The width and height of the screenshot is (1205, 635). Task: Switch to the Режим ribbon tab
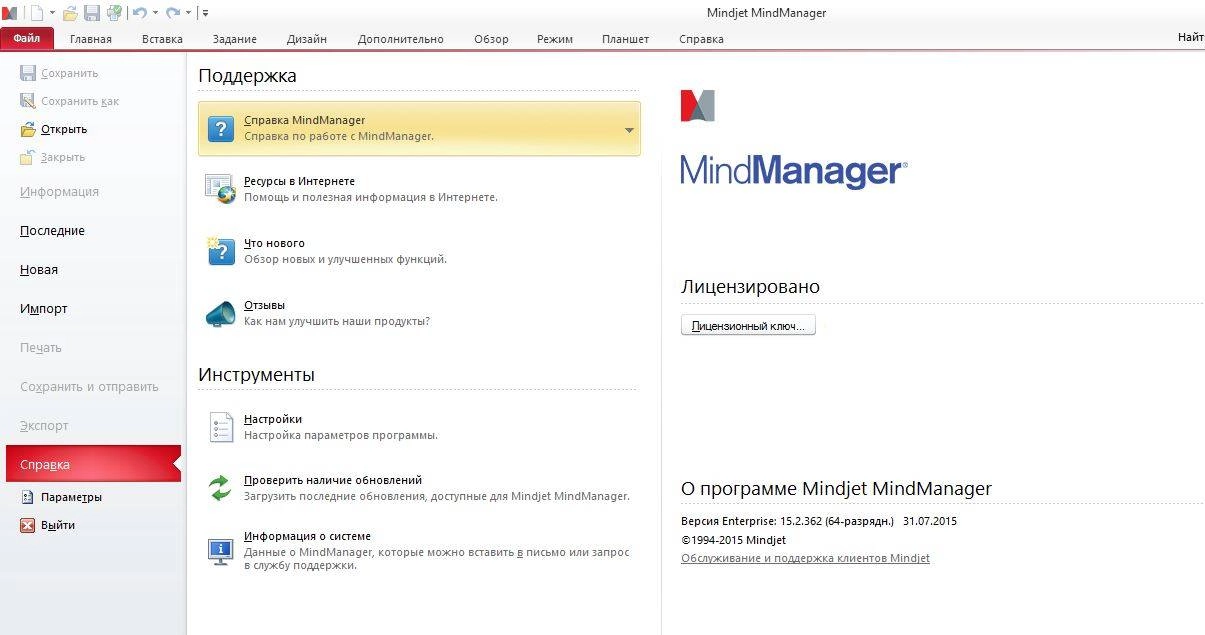[555, 39]
